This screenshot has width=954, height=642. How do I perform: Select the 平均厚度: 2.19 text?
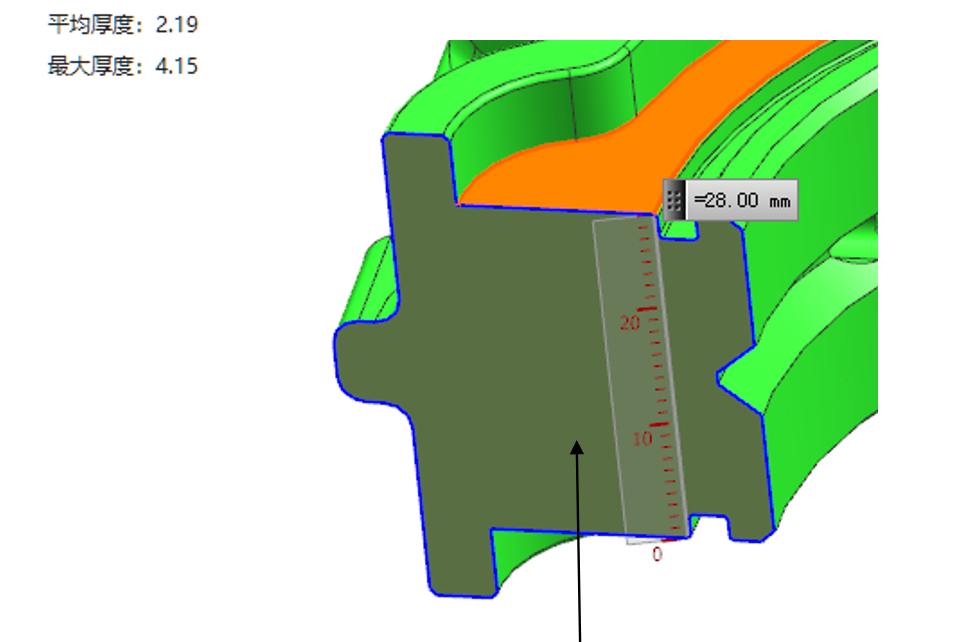(123, 24)
